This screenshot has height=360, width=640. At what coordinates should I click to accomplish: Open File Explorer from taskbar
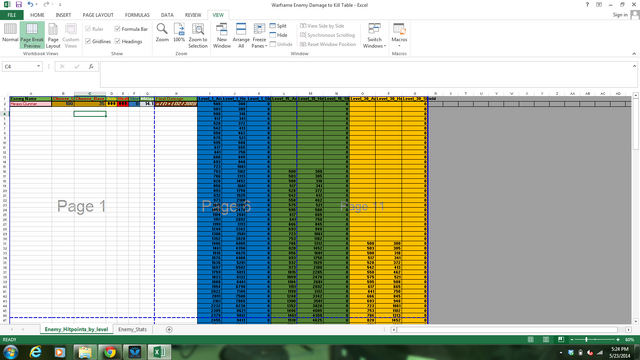(84, 352)
